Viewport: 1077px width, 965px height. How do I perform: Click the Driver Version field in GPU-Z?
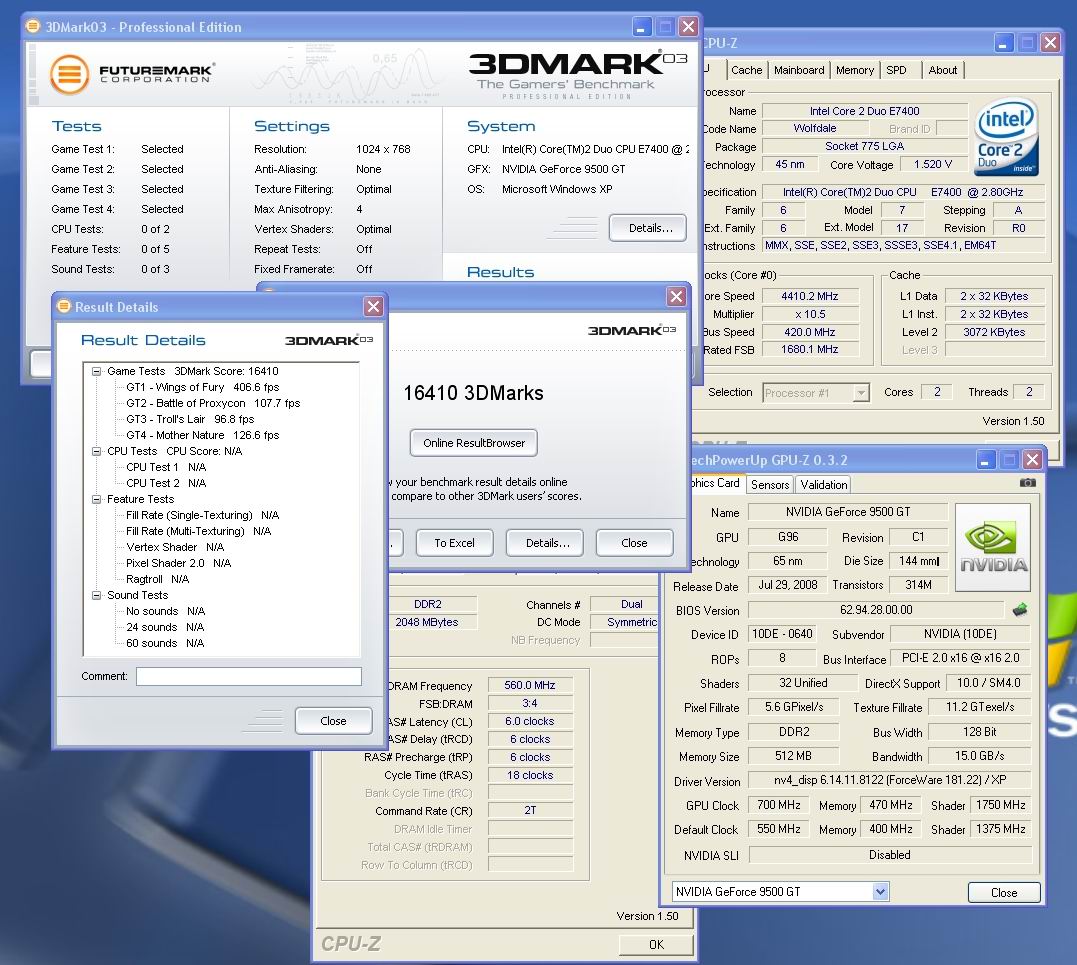point(889,780)
